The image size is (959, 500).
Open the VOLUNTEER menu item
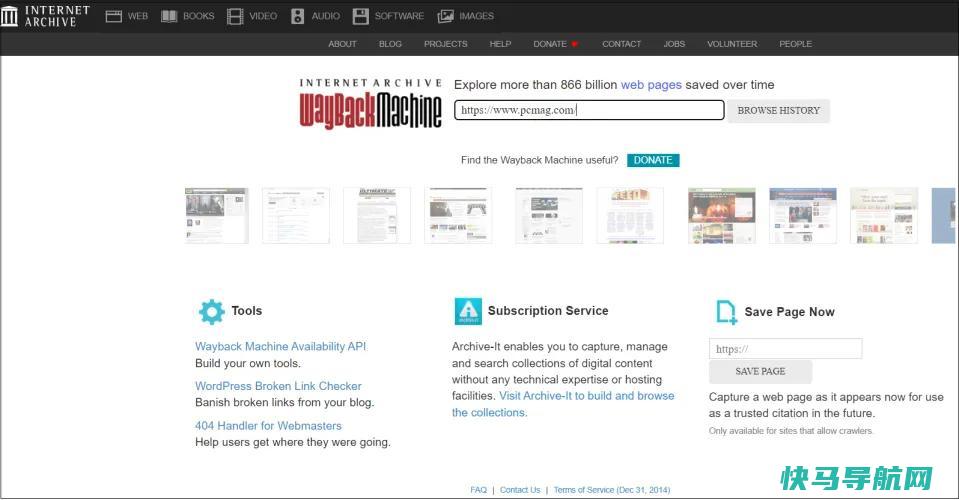click(732, 44)
